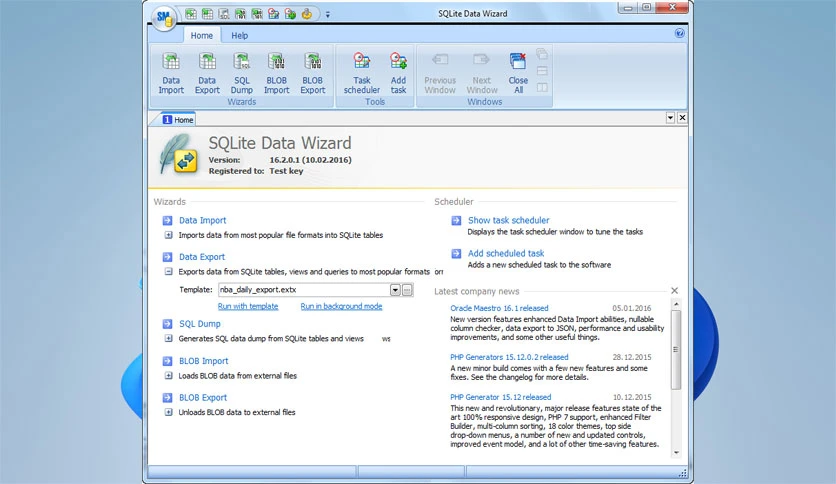Click the version text '16.2.0.1 (10.02.2016)'
The width and height of the screenshot is (836, 484).
pos(310,160)
